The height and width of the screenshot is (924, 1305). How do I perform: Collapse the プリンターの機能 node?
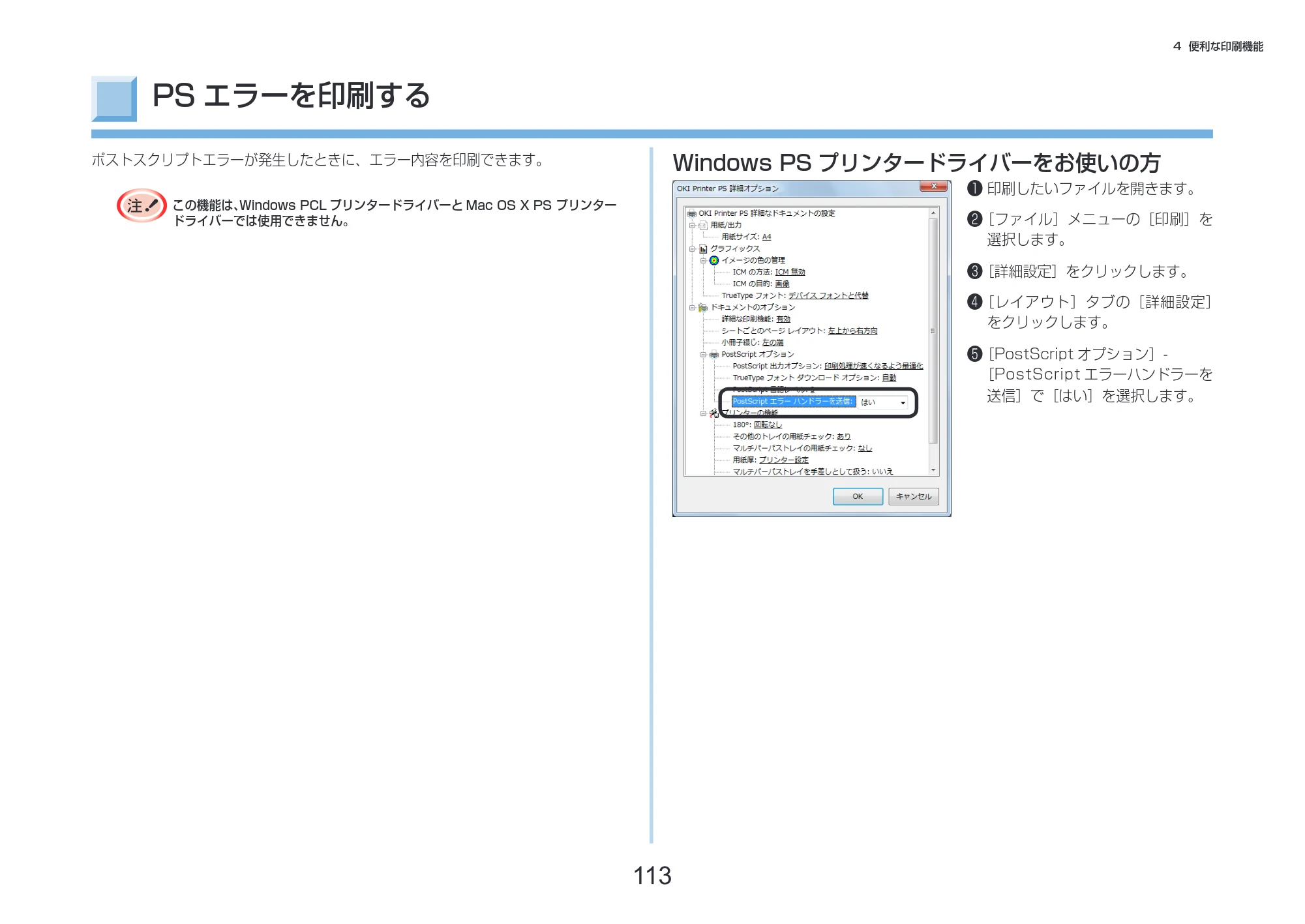coord(703,413)
